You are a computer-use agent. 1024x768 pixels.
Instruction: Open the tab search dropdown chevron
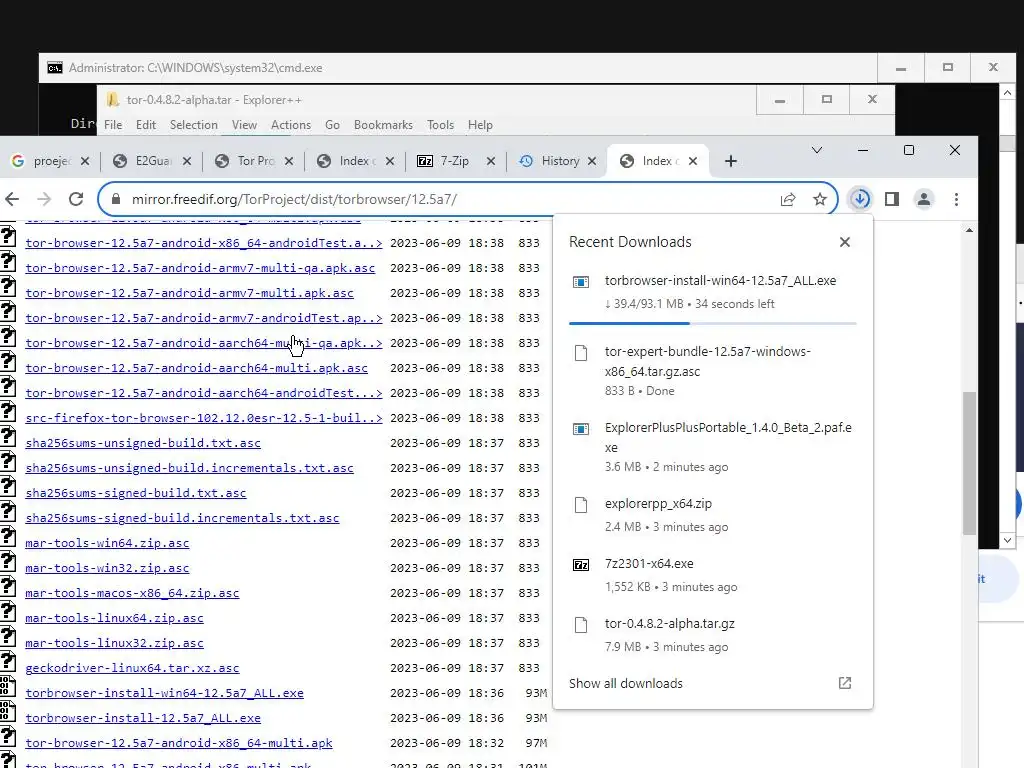pos(816,150)
